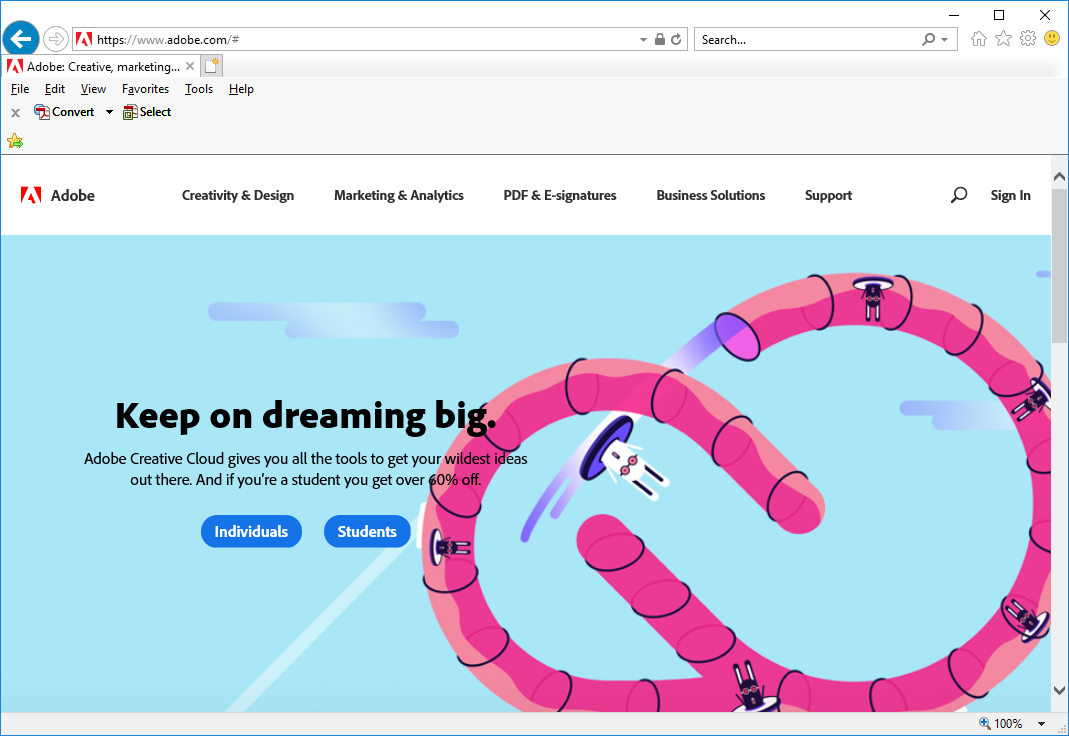Image resolution: width=1069 pixels, height=736 pixels.
Task: Click the Adobe logo on the page
Action: click(58, 195)
